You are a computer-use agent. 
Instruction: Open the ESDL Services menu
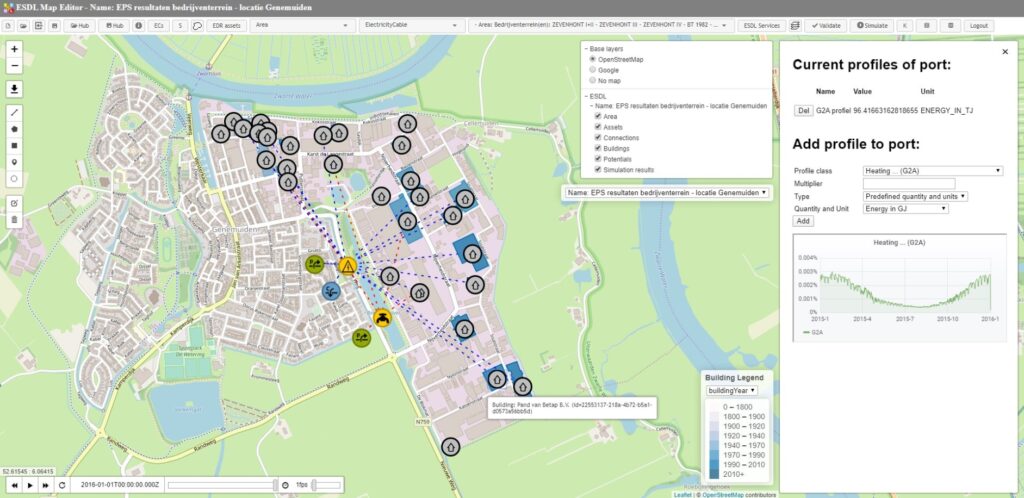tap(762, 24)
